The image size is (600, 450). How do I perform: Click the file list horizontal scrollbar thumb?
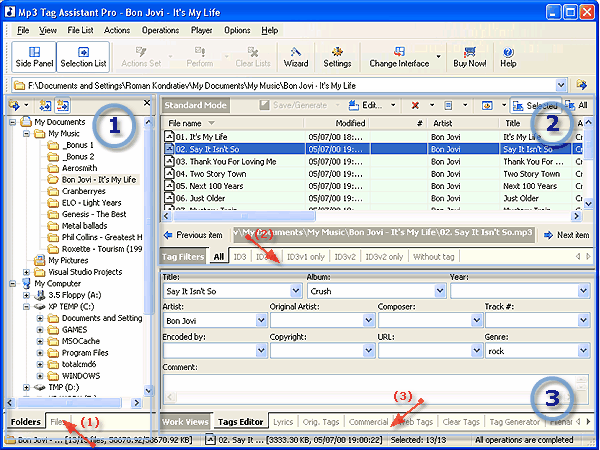(x=244, y=216)
